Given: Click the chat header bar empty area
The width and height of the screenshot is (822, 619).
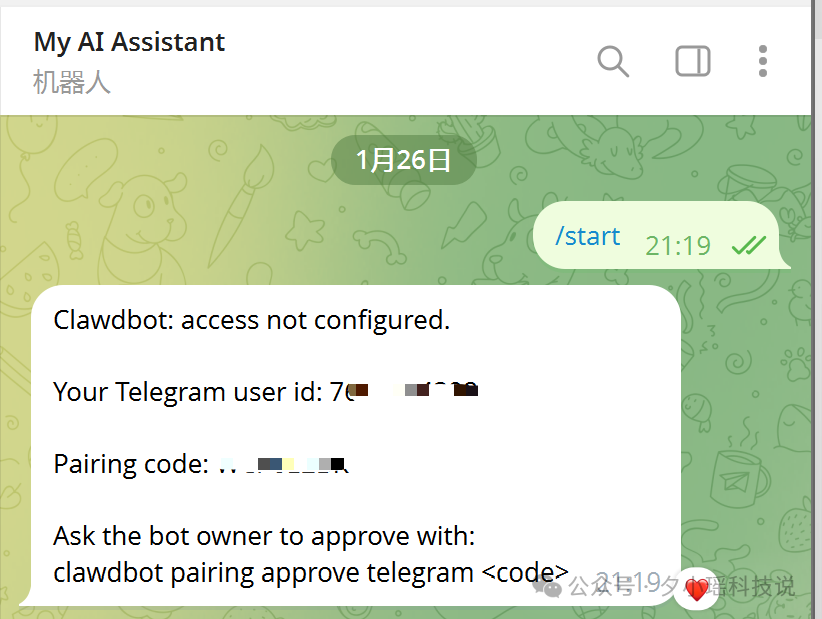Looking at the screenshot, I should coord(409,61).
